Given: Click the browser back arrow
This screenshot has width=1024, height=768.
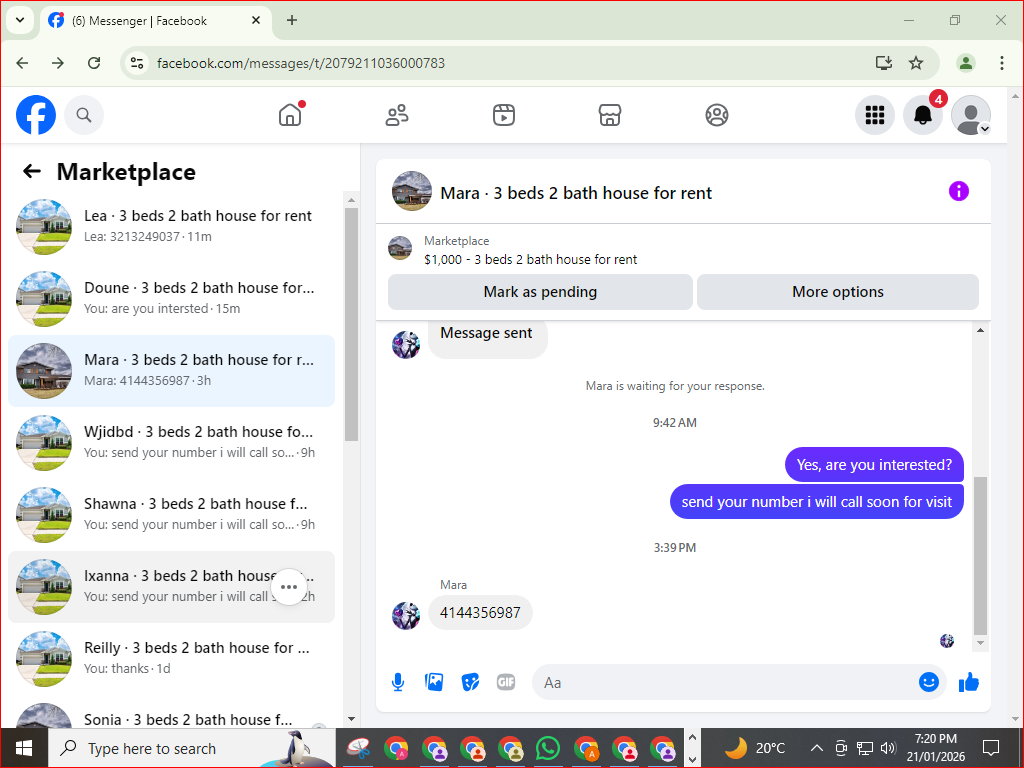Looking at the screenshot, I should 22,63.
